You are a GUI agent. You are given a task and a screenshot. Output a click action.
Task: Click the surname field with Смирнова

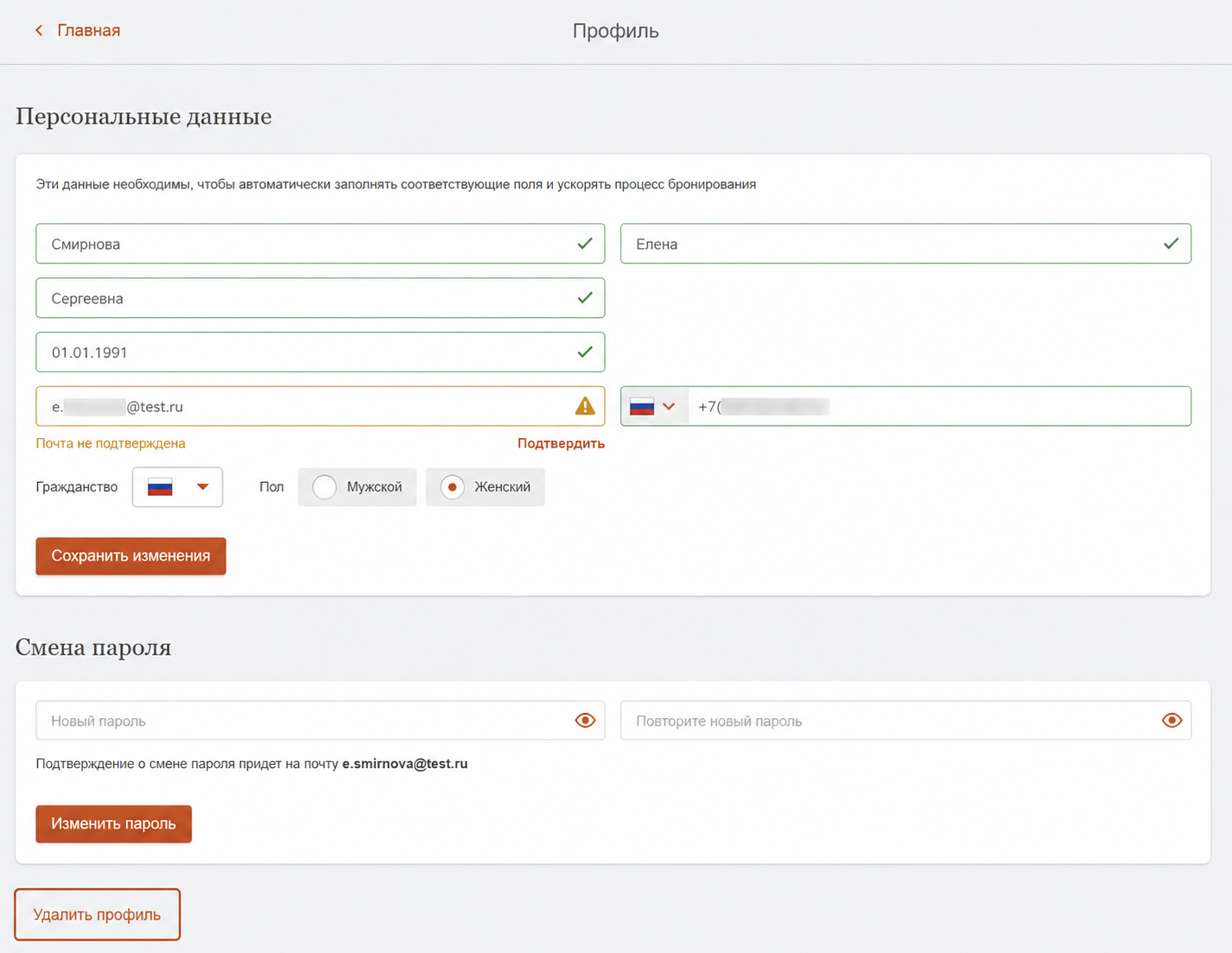[320, 244]
